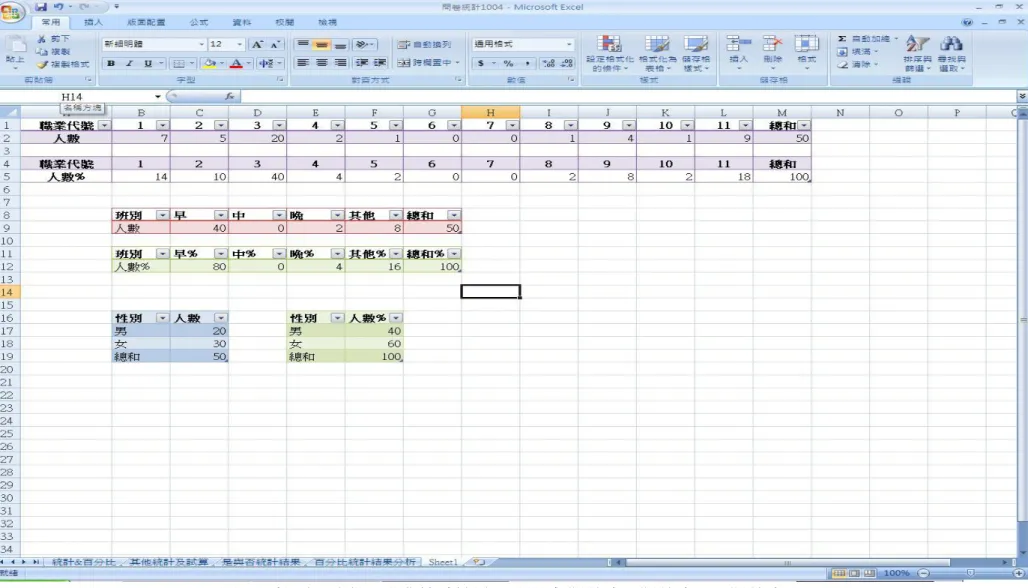
Task: Toggle middle vertical alignment
Action: pyautogui.click(x=321, y=44)
